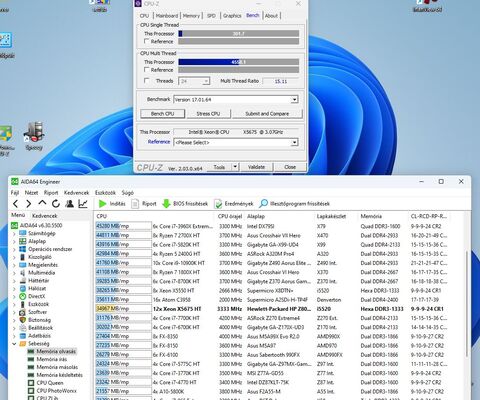Open the Eszközök menu in AIDA64
The height and width of the screenshot is (400, 480).
point(105,193)
